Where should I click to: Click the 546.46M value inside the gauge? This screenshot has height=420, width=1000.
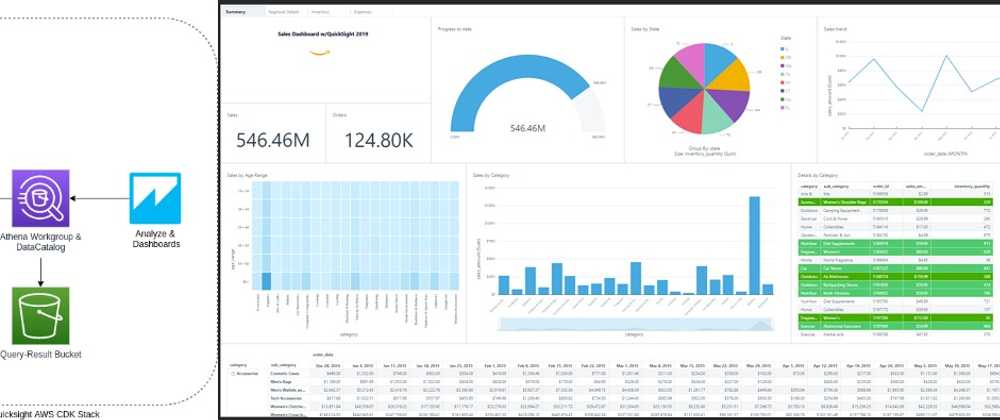527,128
